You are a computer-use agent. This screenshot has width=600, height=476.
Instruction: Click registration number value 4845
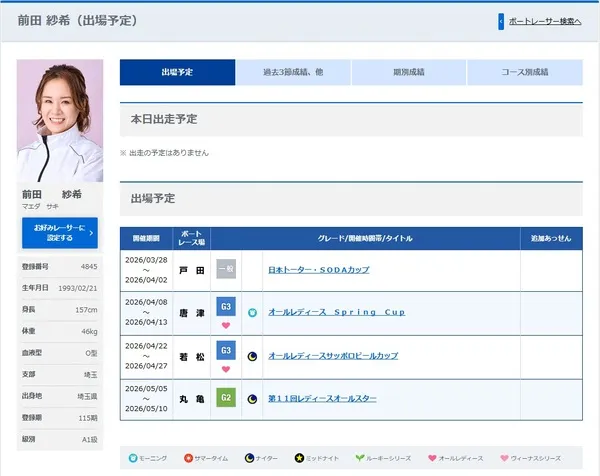pyautogui.click(x=89, y=266)
